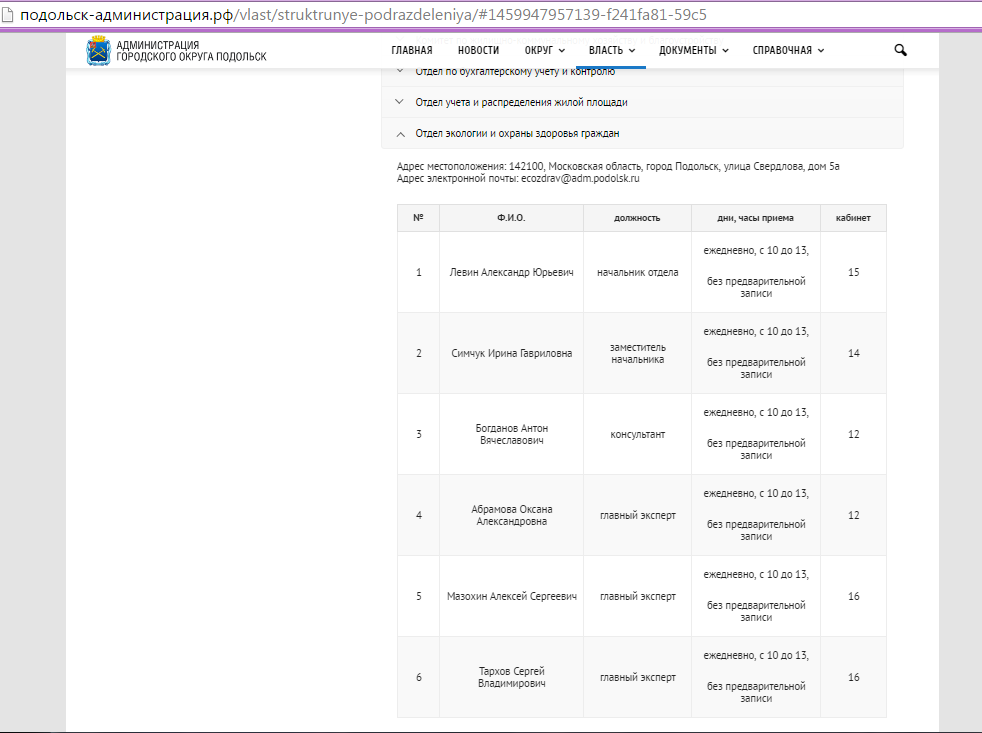Expand Отдел по бухгалтерскому учету и контролю
Image resolution: width=982 pixels, height=733 pixels.
(x=515, y=72)
